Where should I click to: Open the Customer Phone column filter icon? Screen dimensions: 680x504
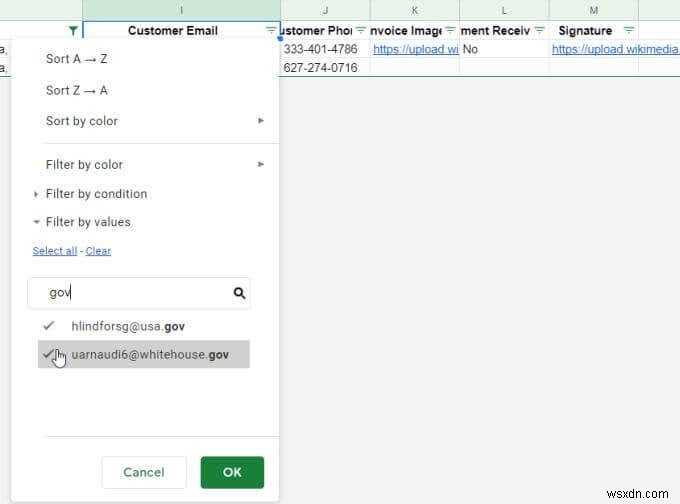tap(360, 30)
